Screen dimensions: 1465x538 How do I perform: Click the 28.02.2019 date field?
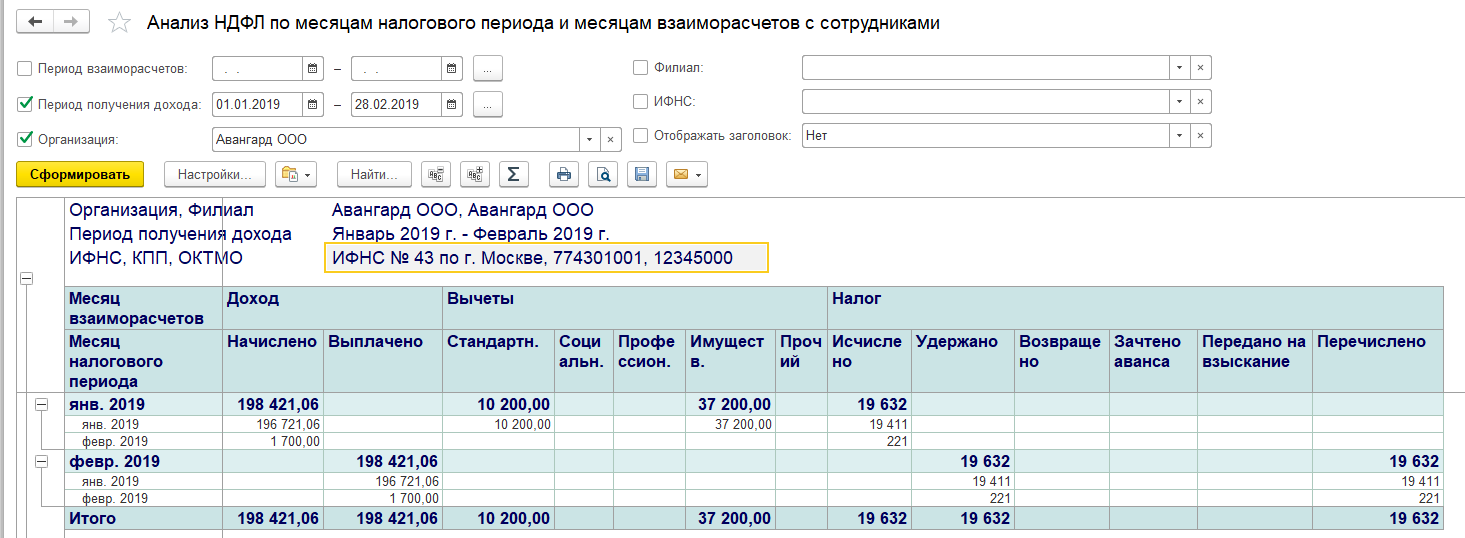pos(397,104)
